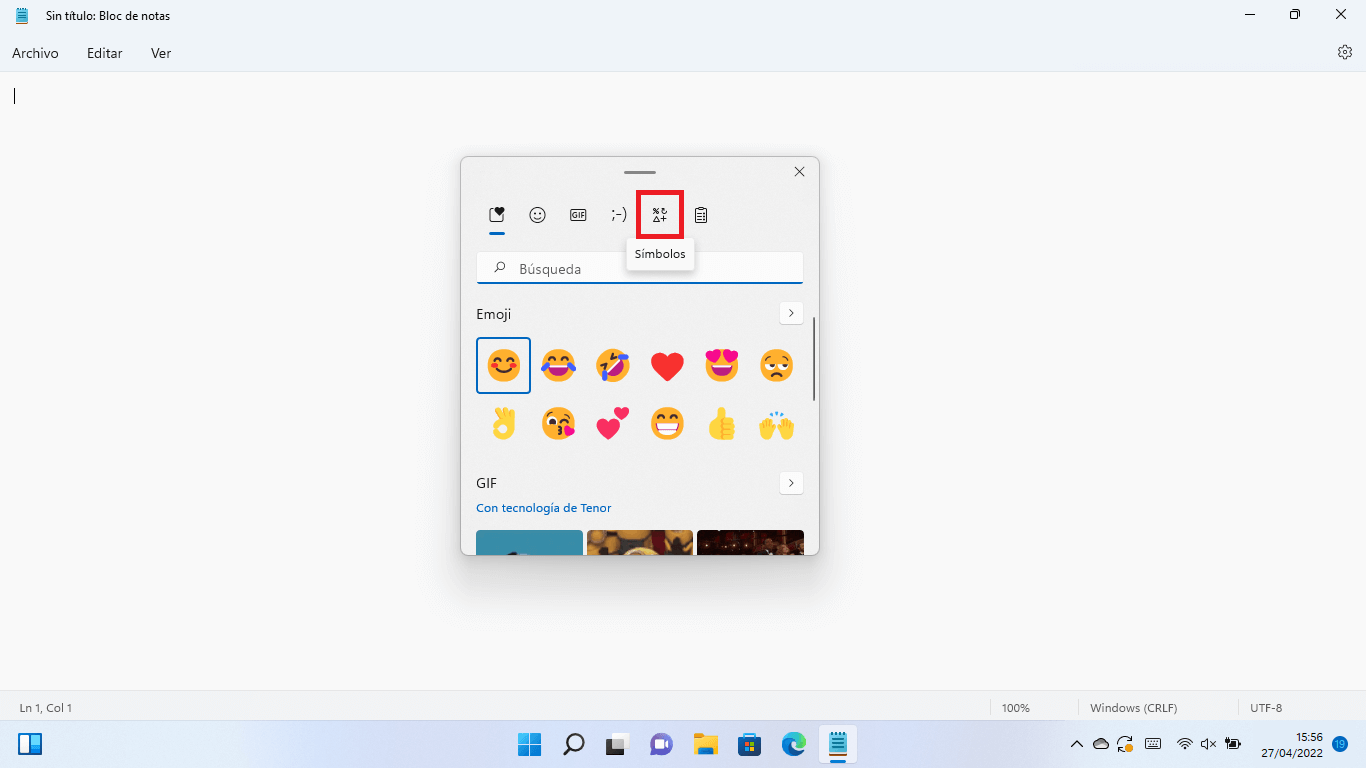Insert the smiling blushing face emoji

tap(504, 366)
